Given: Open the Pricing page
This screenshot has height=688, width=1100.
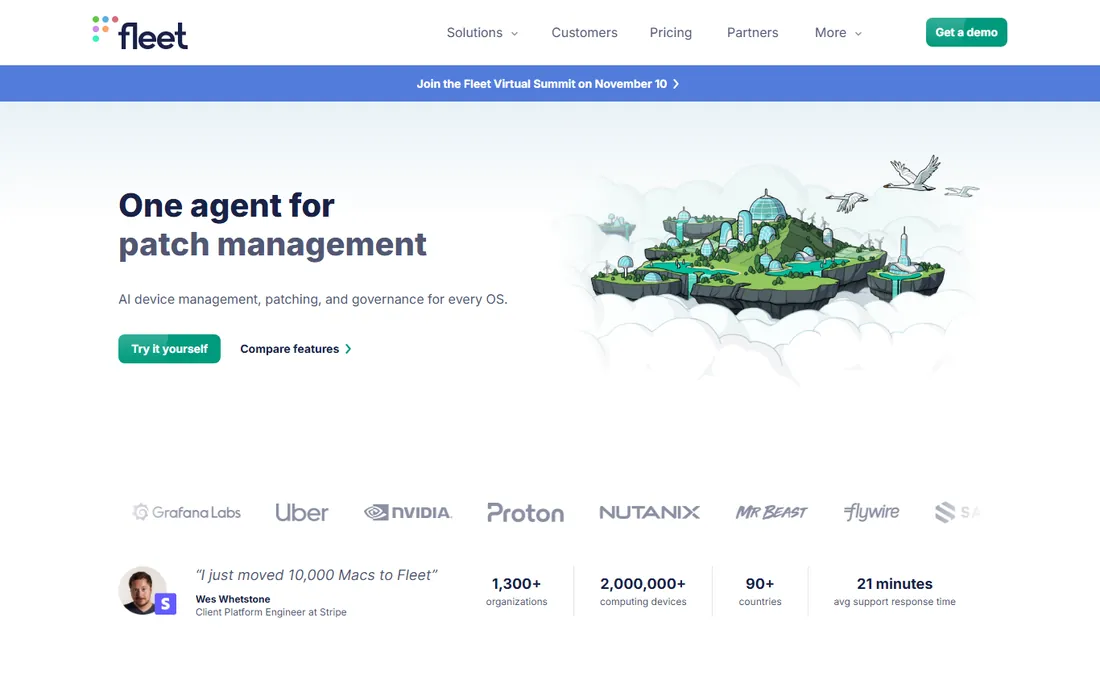Looking at the screenshot, I should pos(671,33).
